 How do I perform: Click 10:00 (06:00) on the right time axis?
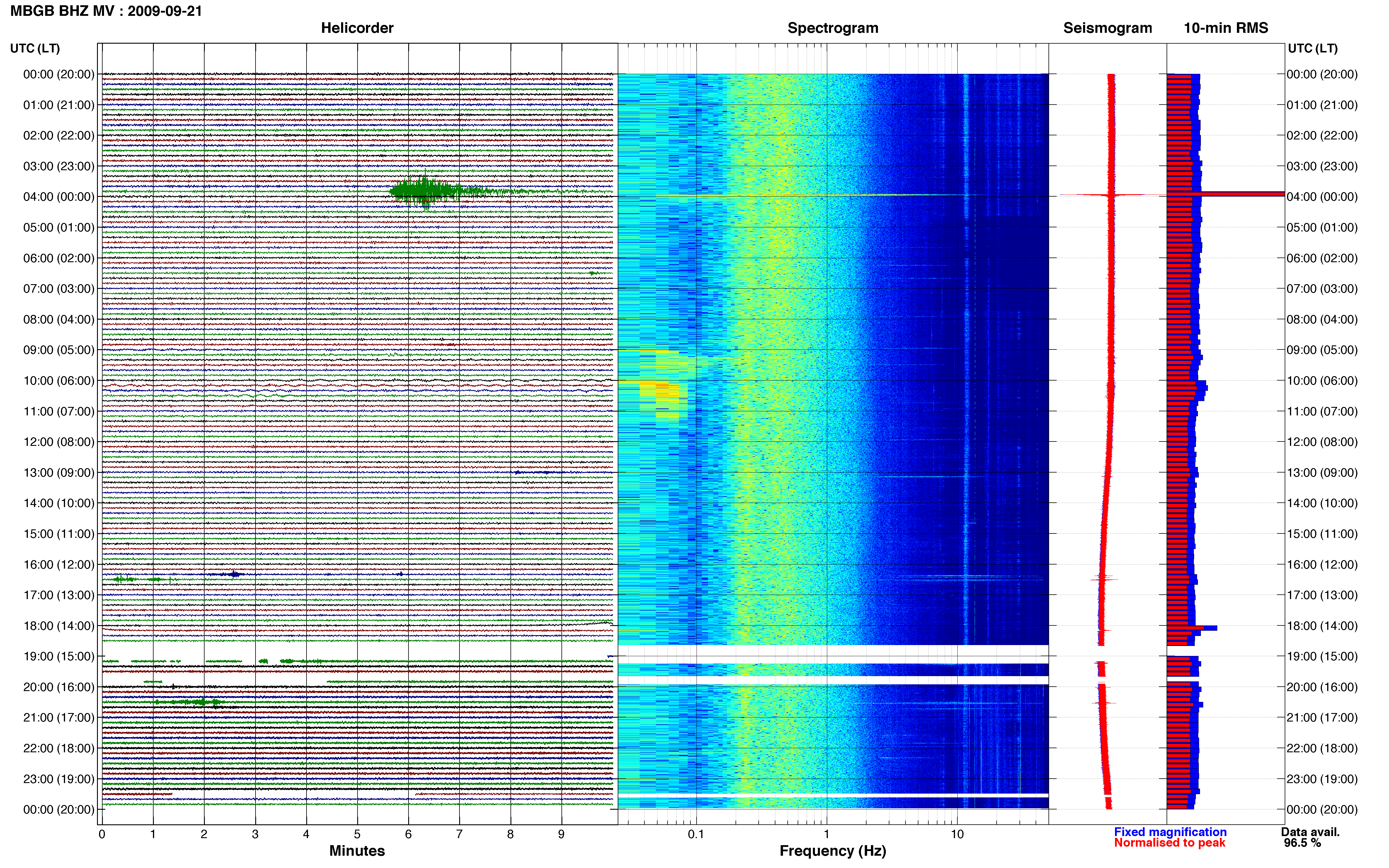(1322, 381)
